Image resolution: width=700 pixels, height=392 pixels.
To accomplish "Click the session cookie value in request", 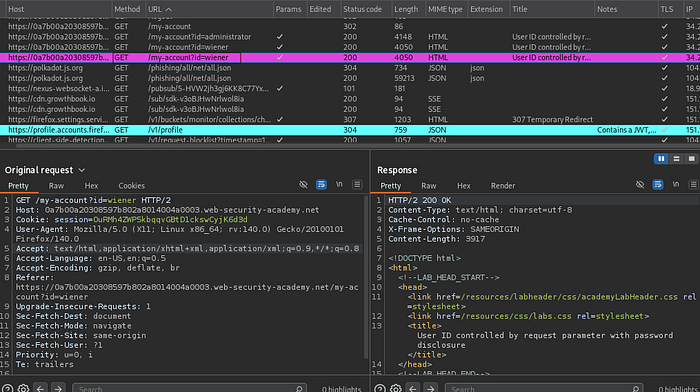I will click(x=170, y=220).
